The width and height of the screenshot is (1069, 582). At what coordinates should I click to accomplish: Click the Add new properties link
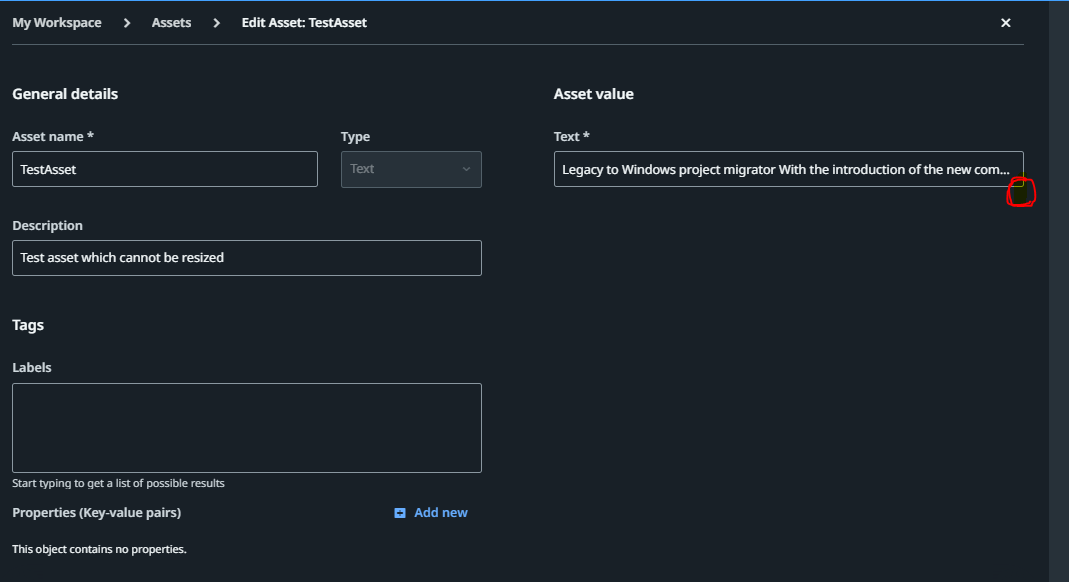pos(440,513)
